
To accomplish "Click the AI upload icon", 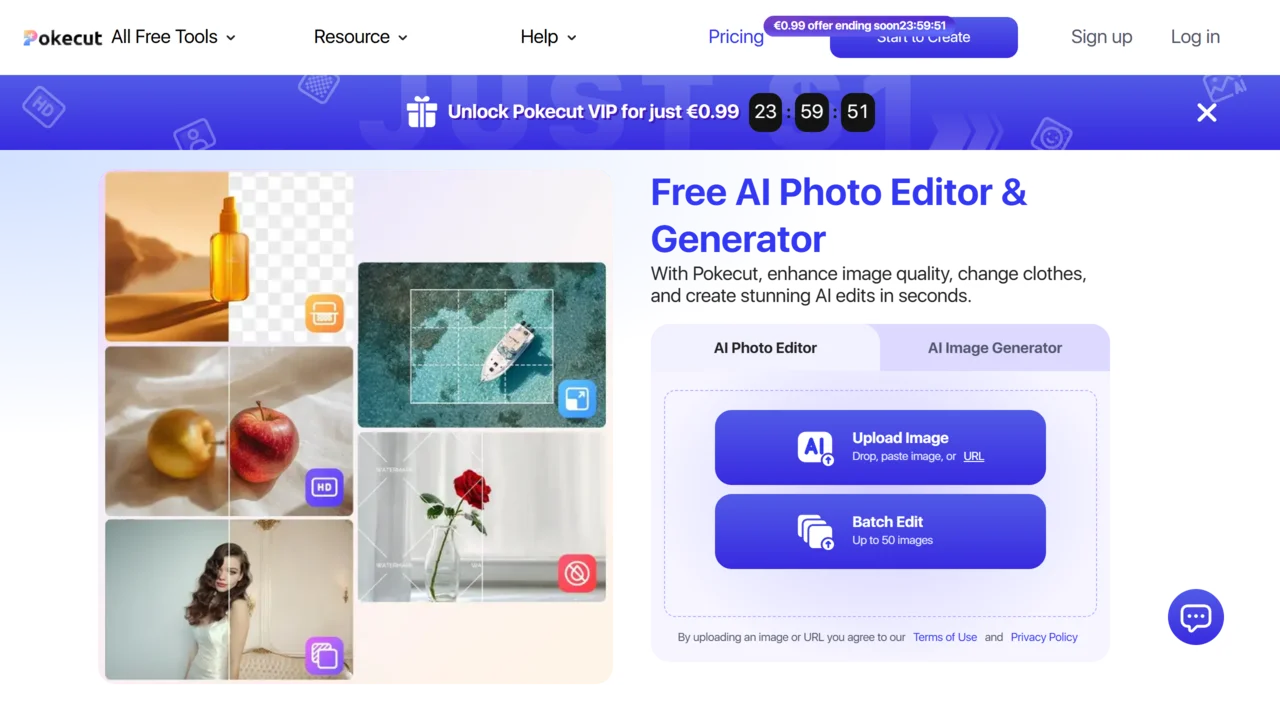I will [x=816, y=448].
